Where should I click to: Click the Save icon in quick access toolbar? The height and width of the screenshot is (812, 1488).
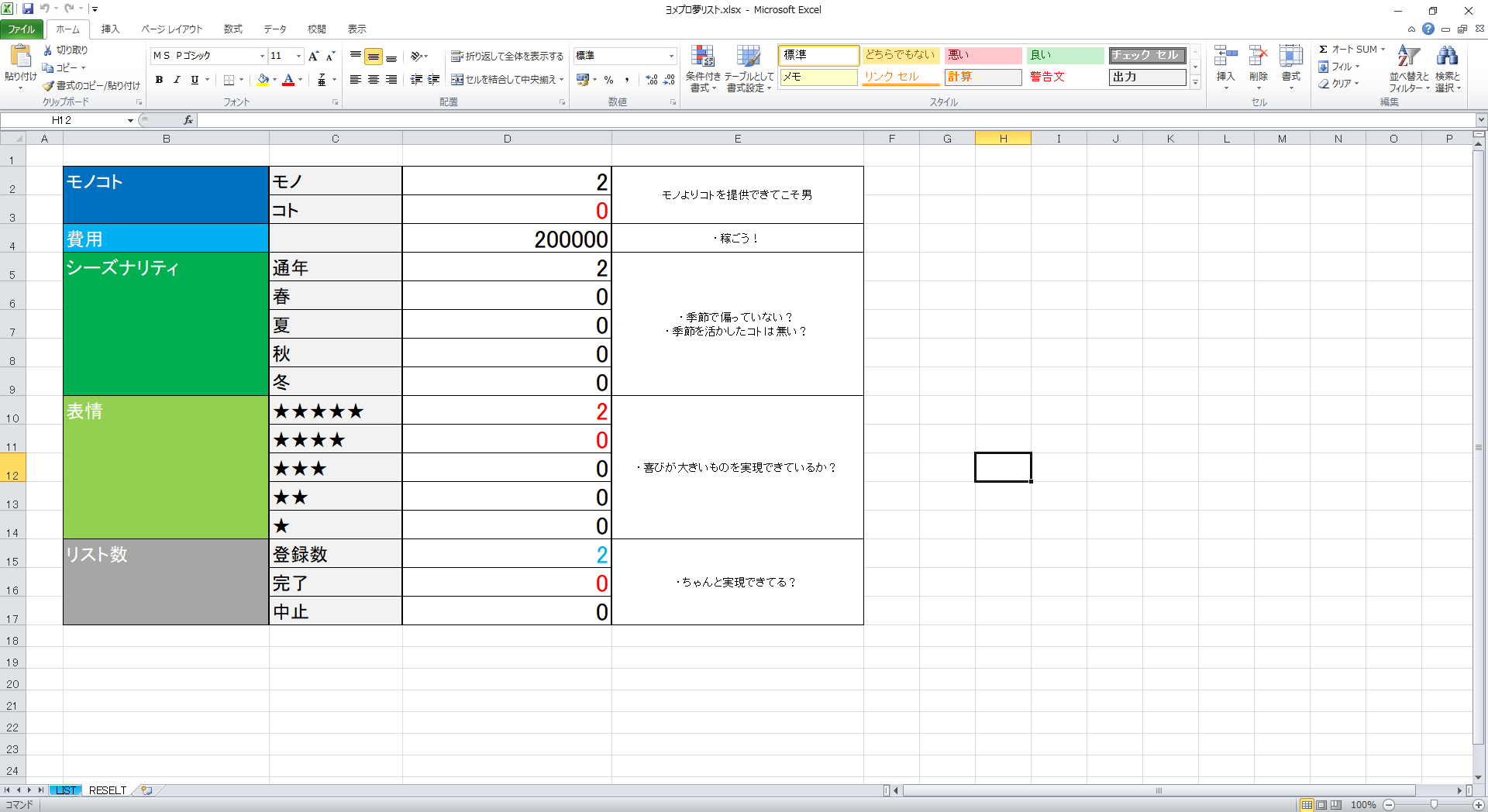tap(28, 9)
